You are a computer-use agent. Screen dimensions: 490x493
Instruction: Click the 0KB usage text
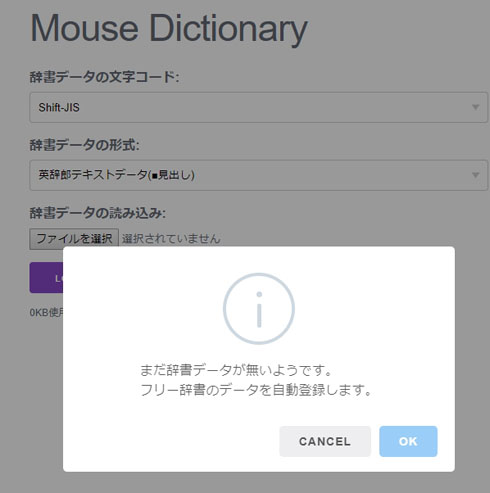pyautogui.click(x=46, y=312)
